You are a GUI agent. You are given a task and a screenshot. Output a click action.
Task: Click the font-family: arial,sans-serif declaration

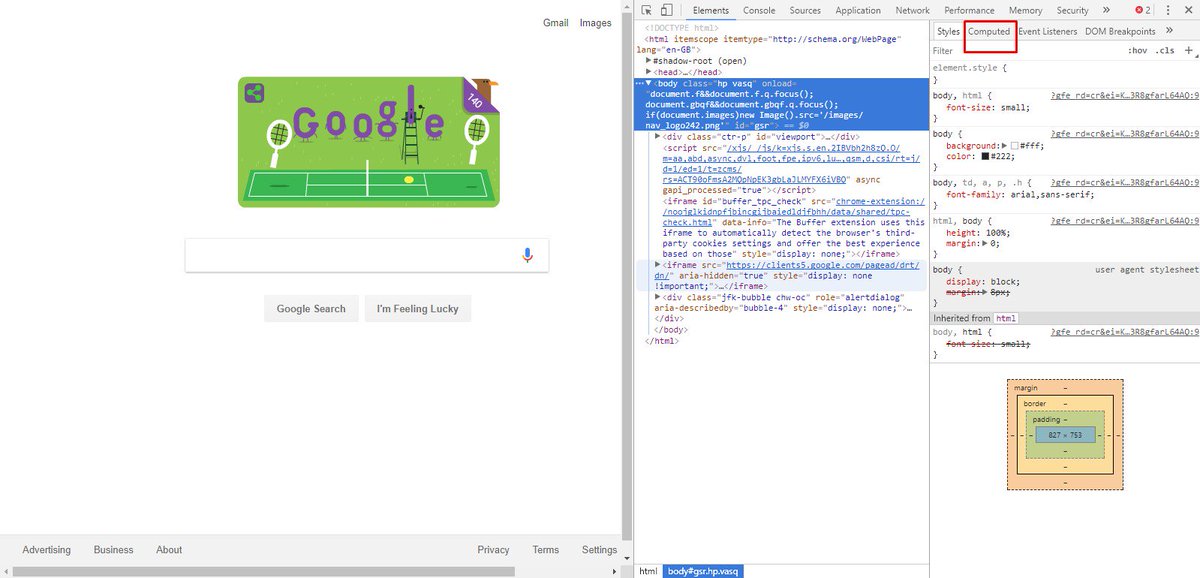click(x=1020, y=194)
